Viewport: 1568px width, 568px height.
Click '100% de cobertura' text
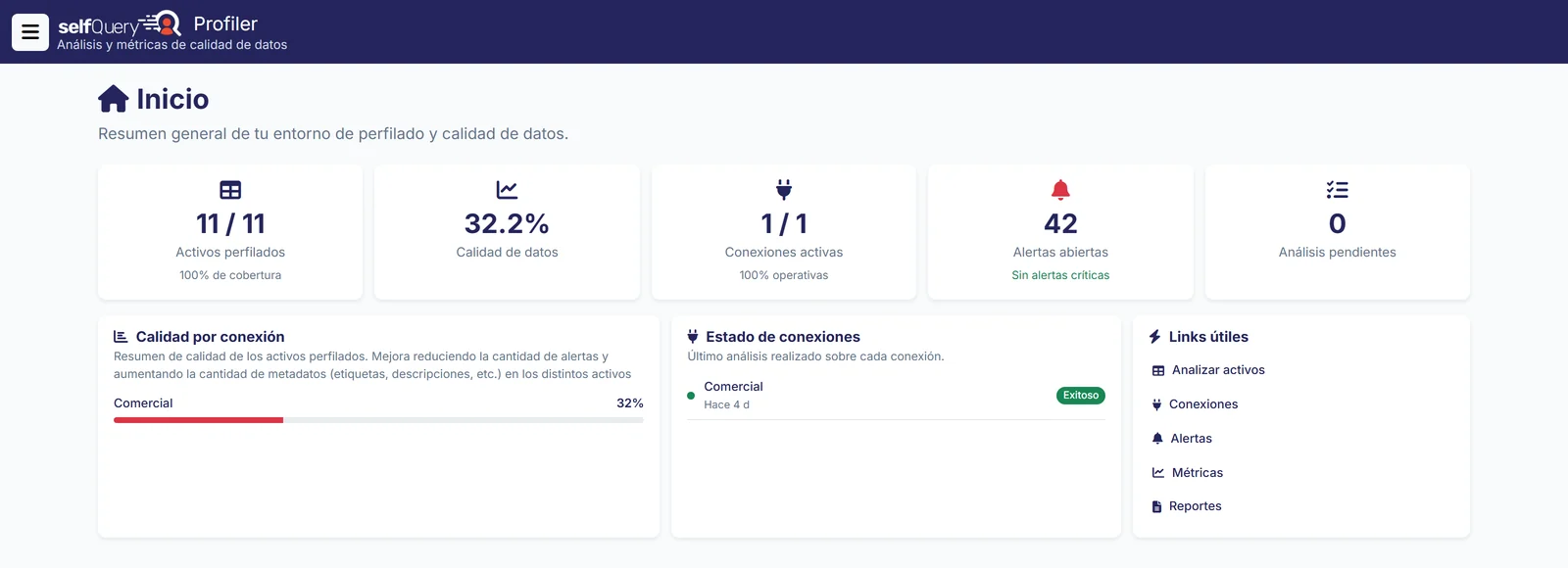(230, 275)
